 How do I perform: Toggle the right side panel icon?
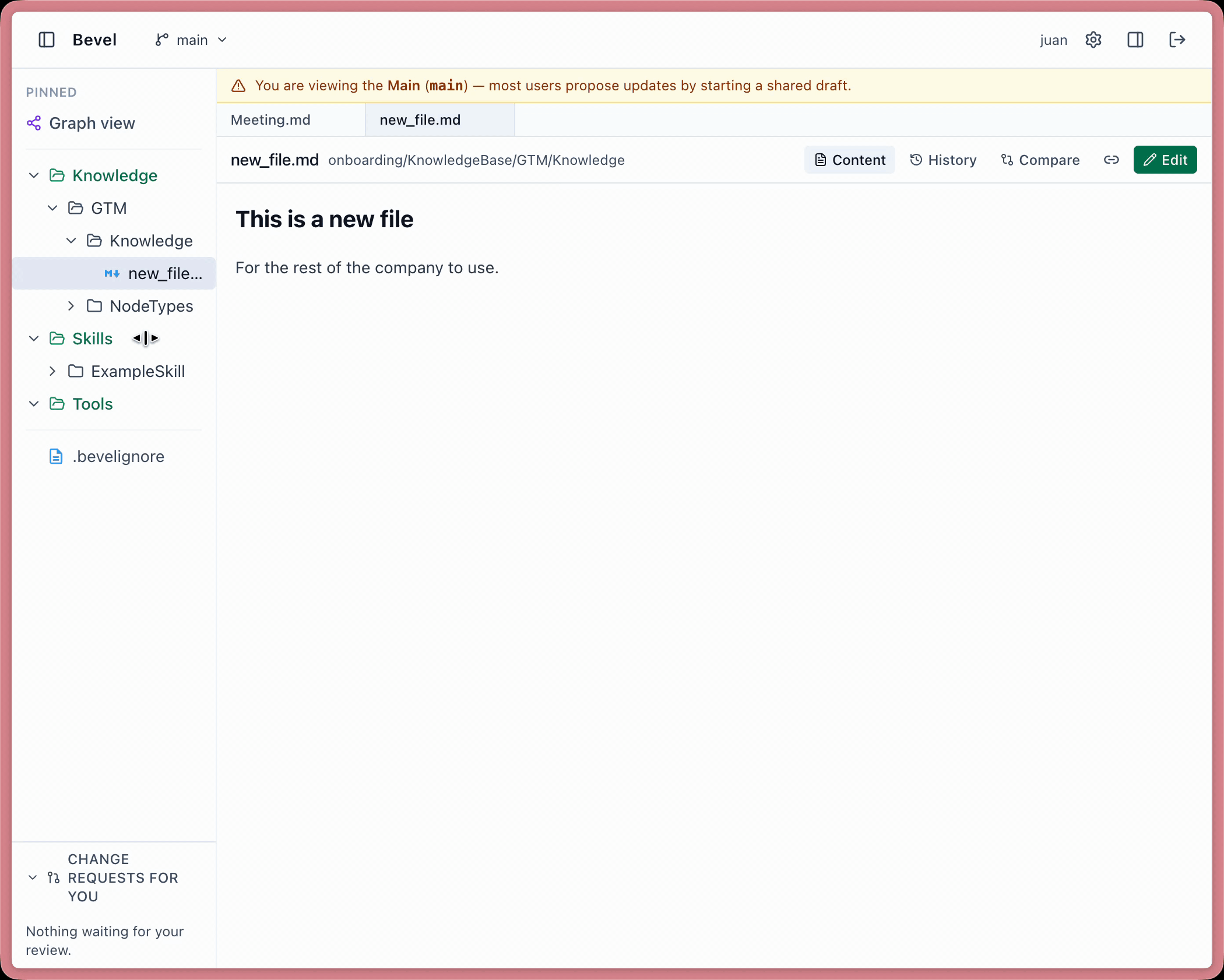[x=1135, y=40]
